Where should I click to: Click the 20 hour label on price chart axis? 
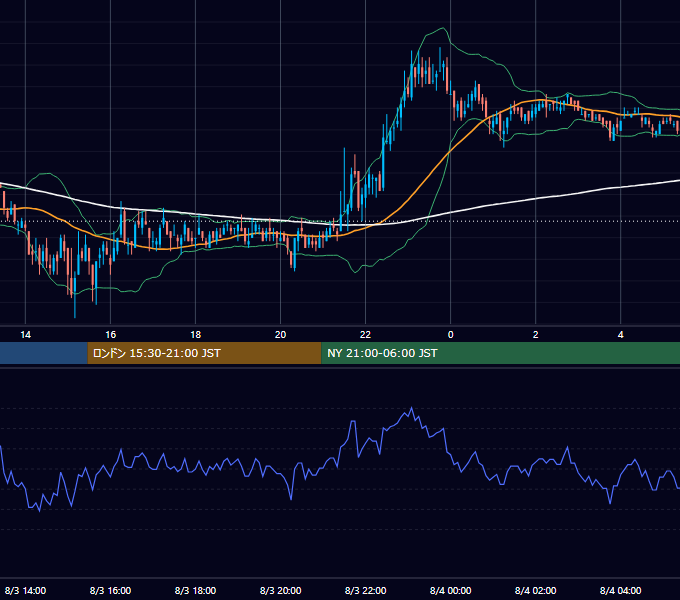click(281, 335)
